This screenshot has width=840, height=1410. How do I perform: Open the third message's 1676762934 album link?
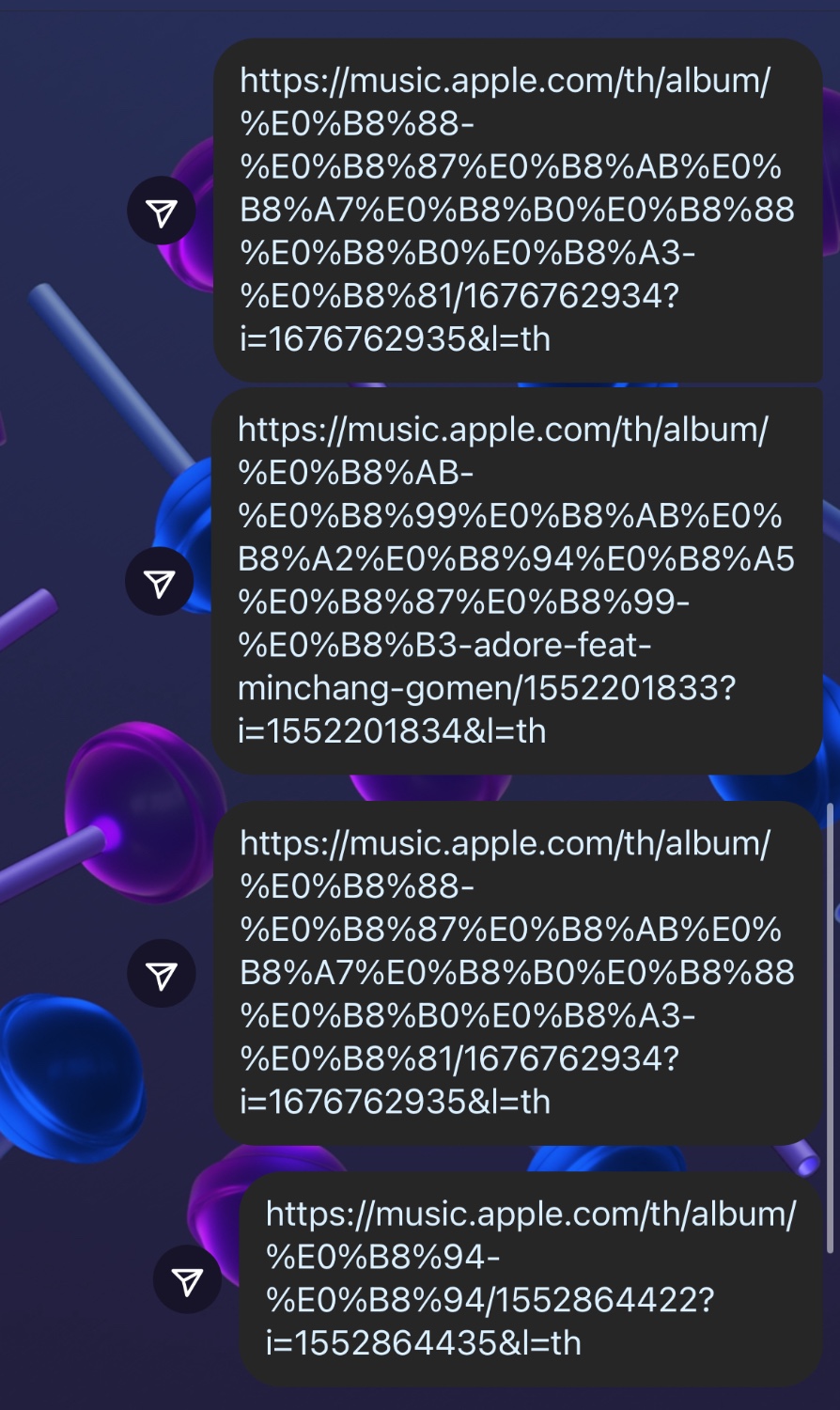click(517, 972)
